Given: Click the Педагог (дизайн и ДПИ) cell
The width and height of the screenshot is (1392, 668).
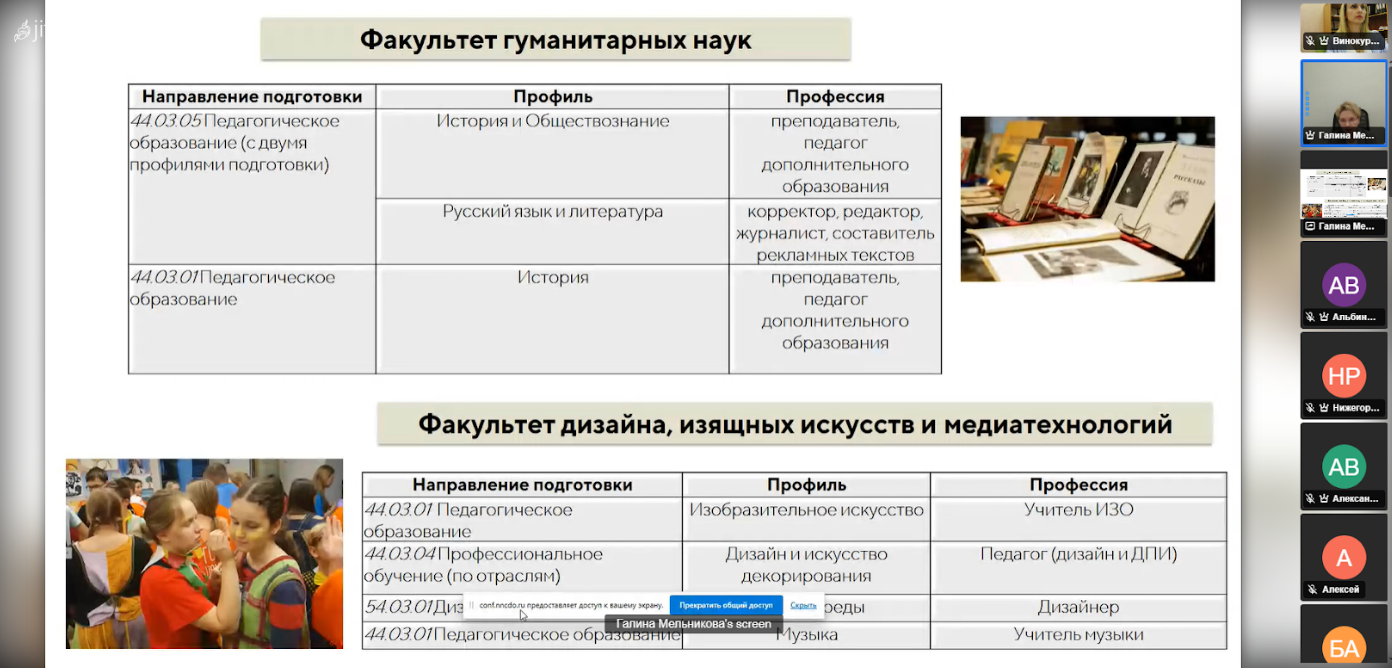Looking at the screenshot, I should click(1079, 568).
